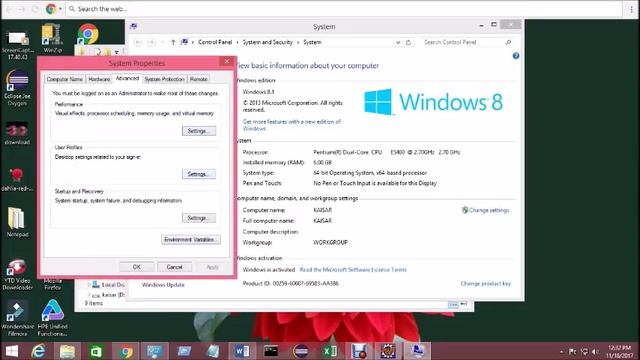Click the help icon in System window
Image resolution: width=640 pixels, height=360 pixels.
tap(516, 56)
